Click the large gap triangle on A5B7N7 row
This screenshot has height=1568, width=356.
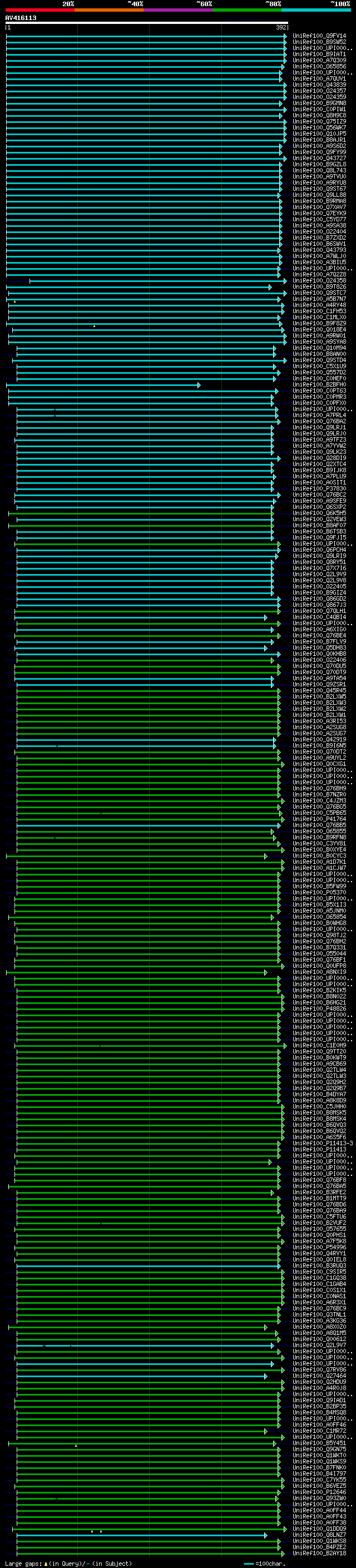(14, 301)
